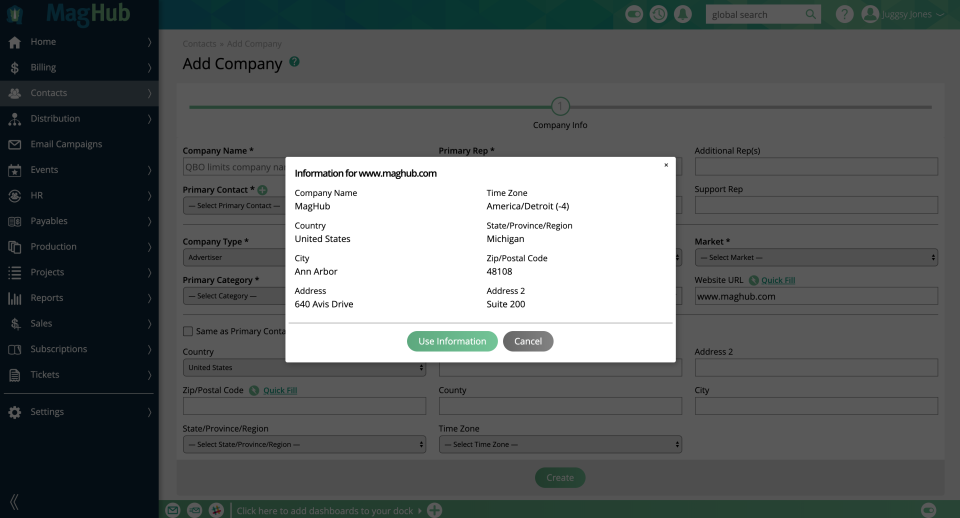The height and width of the screenshot is (518, 960).
Task: Click the Distribution icon in sidebar
Action: click(15, 119)
